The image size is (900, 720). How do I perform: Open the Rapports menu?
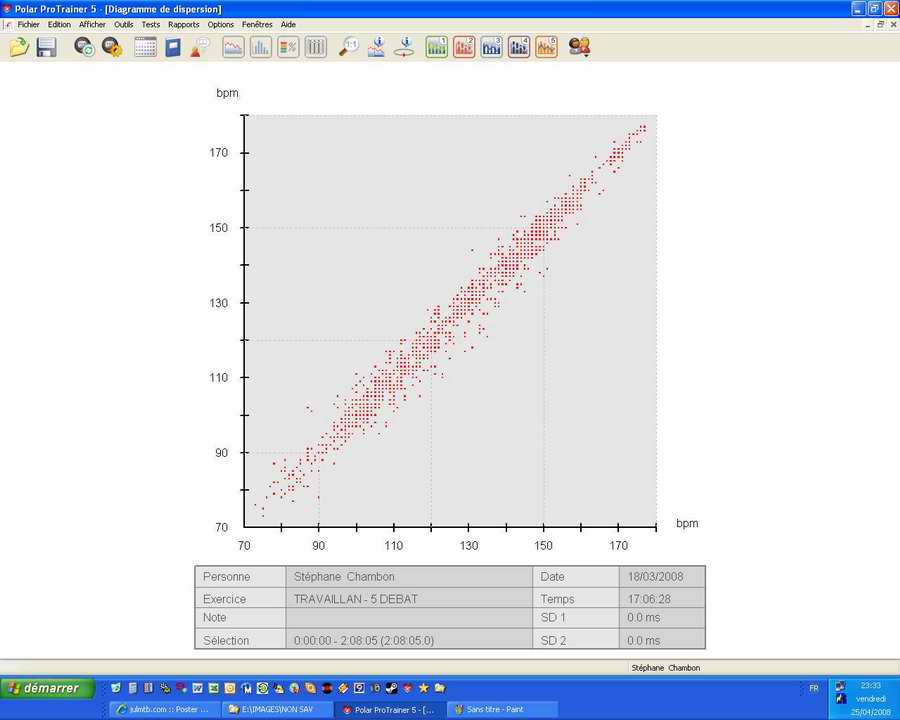[x=184, y=24]
